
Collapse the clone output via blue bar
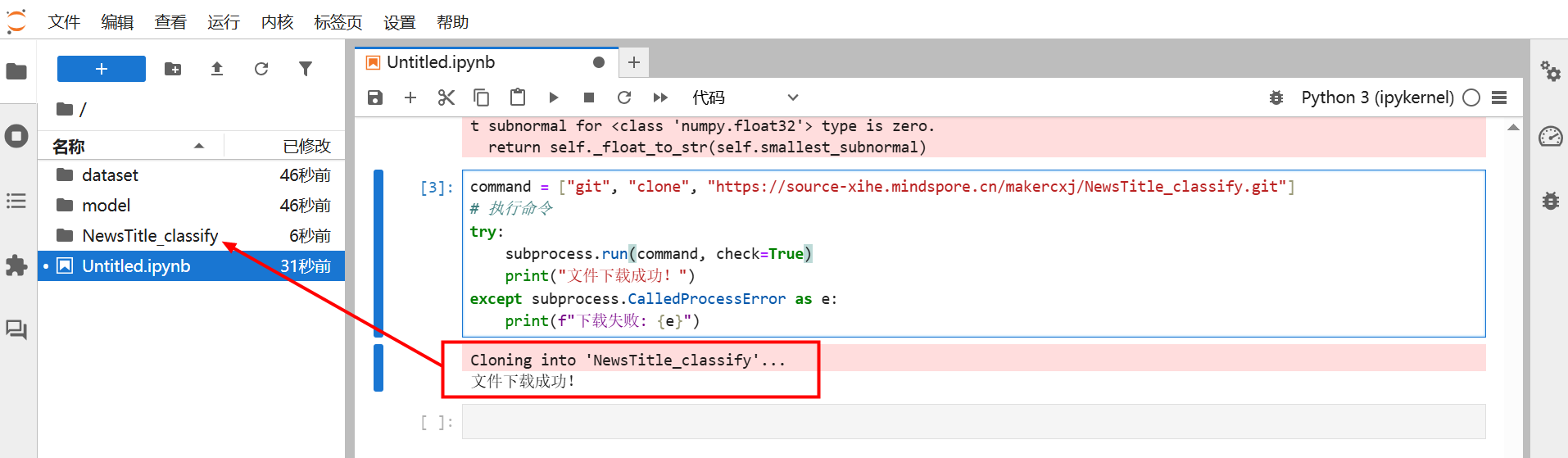pyautogui.click(x=378, y=368)
